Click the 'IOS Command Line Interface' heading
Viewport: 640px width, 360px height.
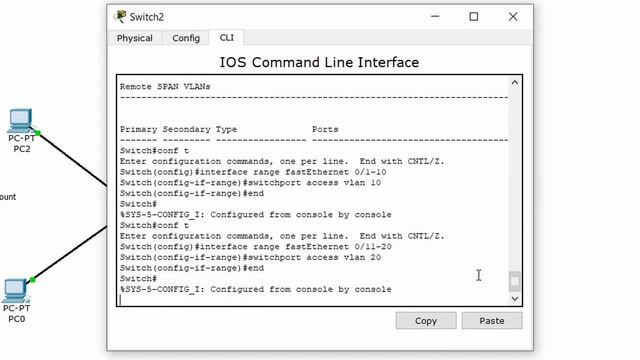[x=319, y=62]
